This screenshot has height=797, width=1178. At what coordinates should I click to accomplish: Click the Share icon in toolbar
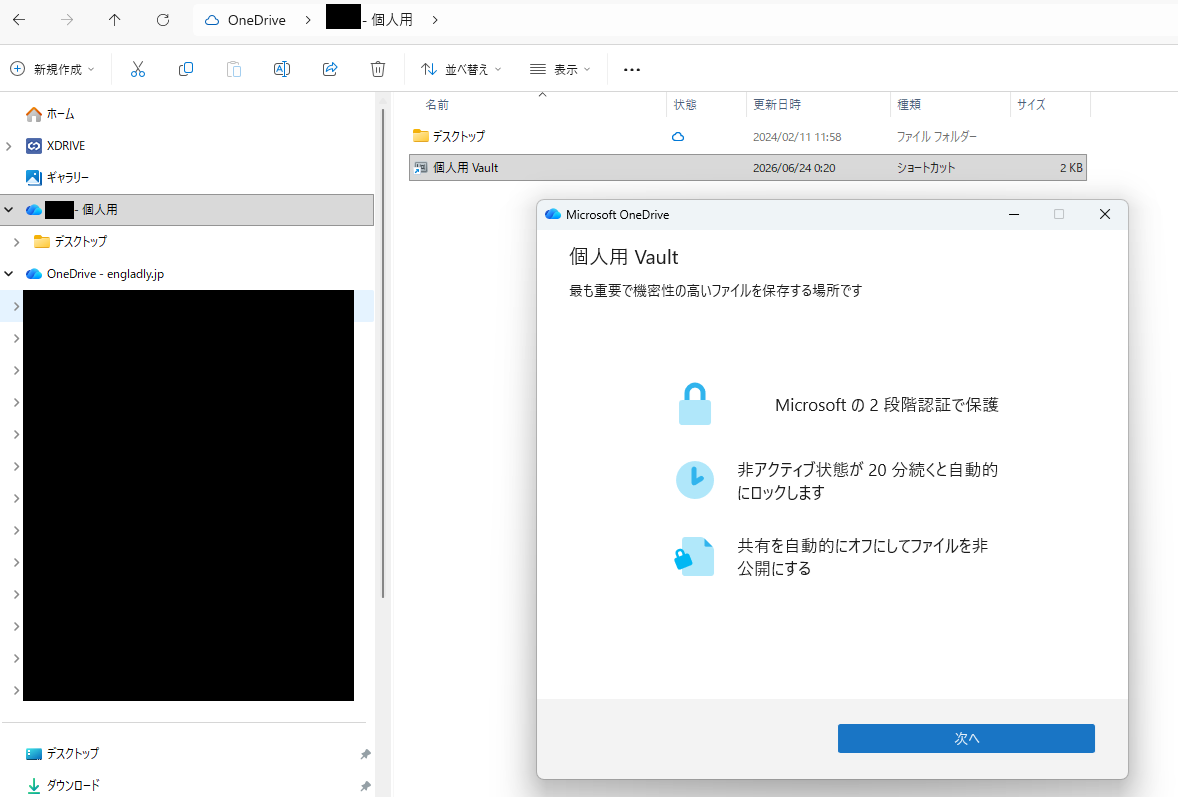tap(330, 69)
